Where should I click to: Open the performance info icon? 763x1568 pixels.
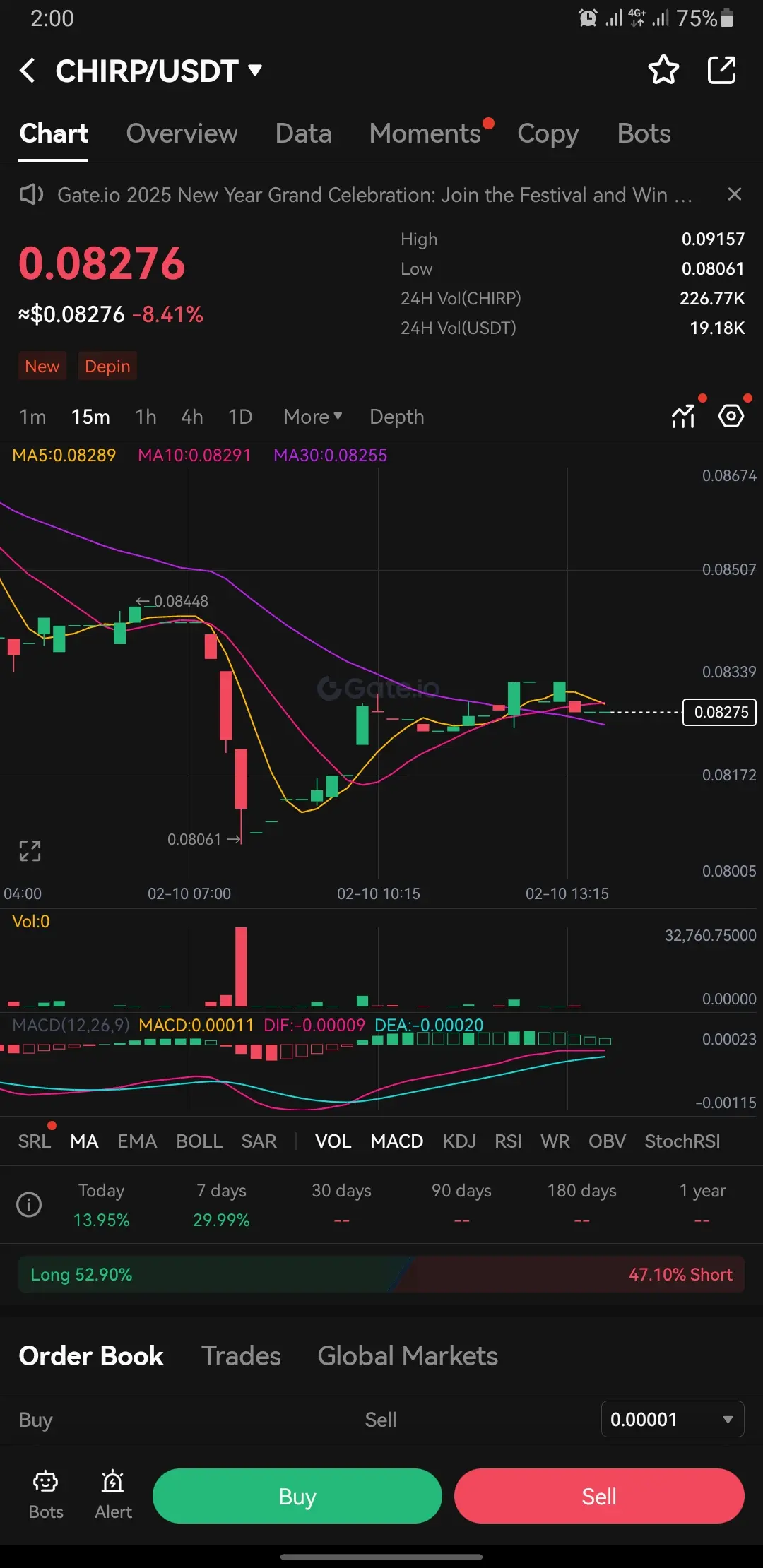point(29,1204)
